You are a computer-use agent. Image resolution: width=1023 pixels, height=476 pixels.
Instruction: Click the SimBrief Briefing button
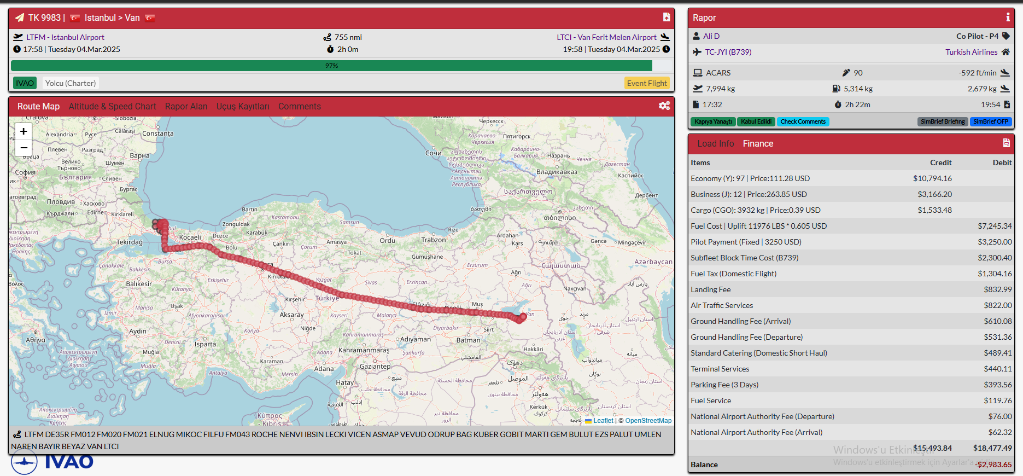tap(943, 121)
